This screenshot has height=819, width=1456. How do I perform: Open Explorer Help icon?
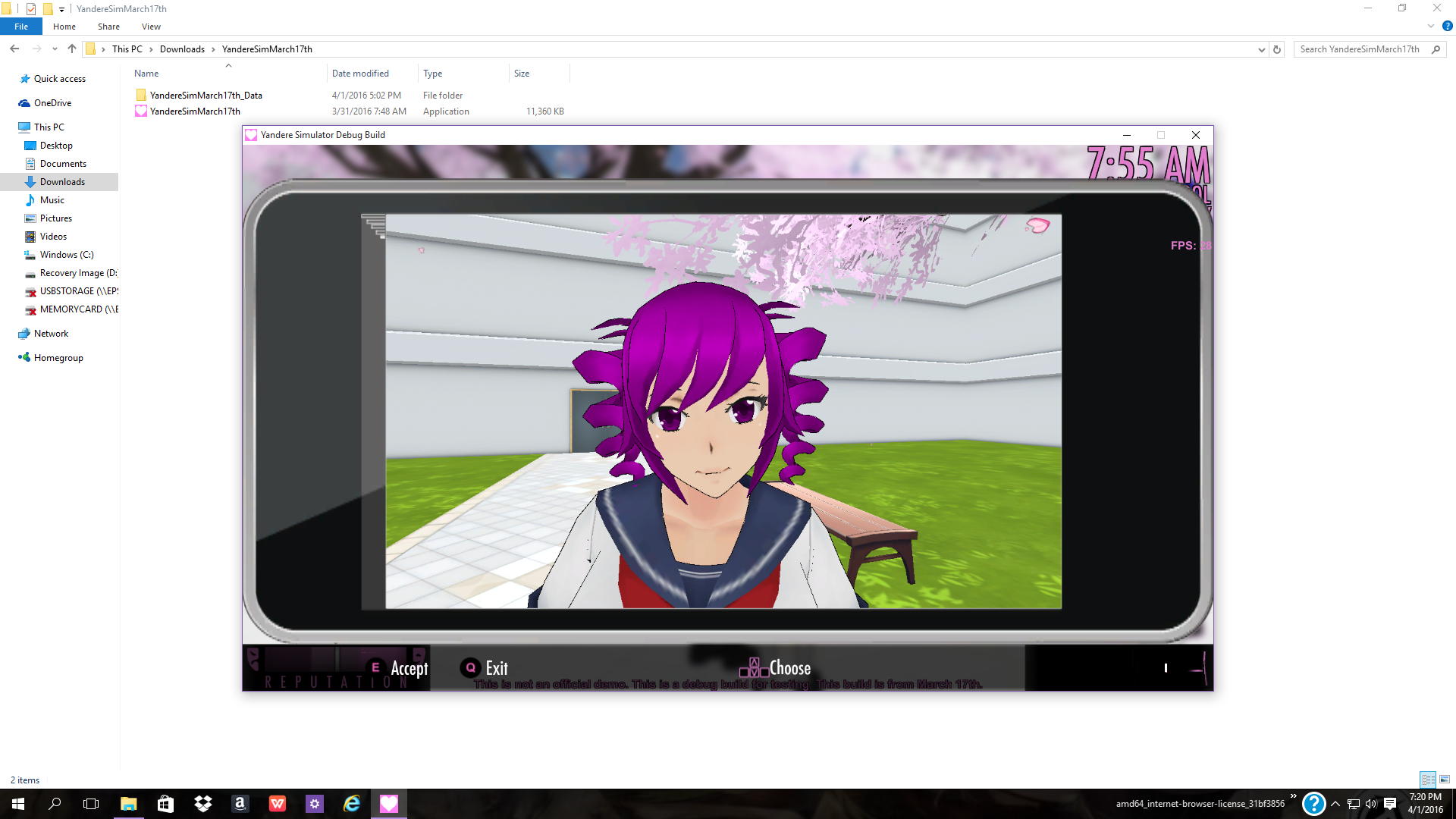click(1447, 26)
